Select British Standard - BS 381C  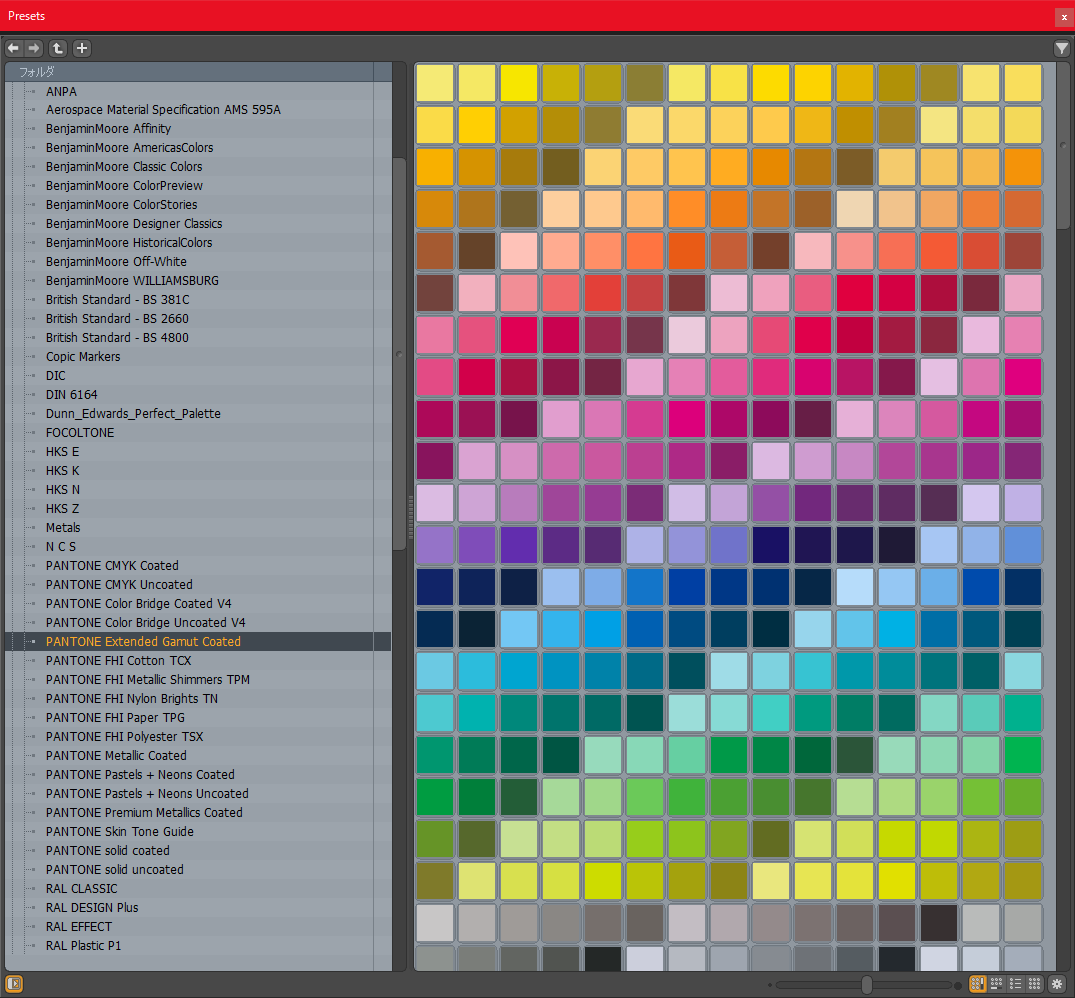click(117, 300)
